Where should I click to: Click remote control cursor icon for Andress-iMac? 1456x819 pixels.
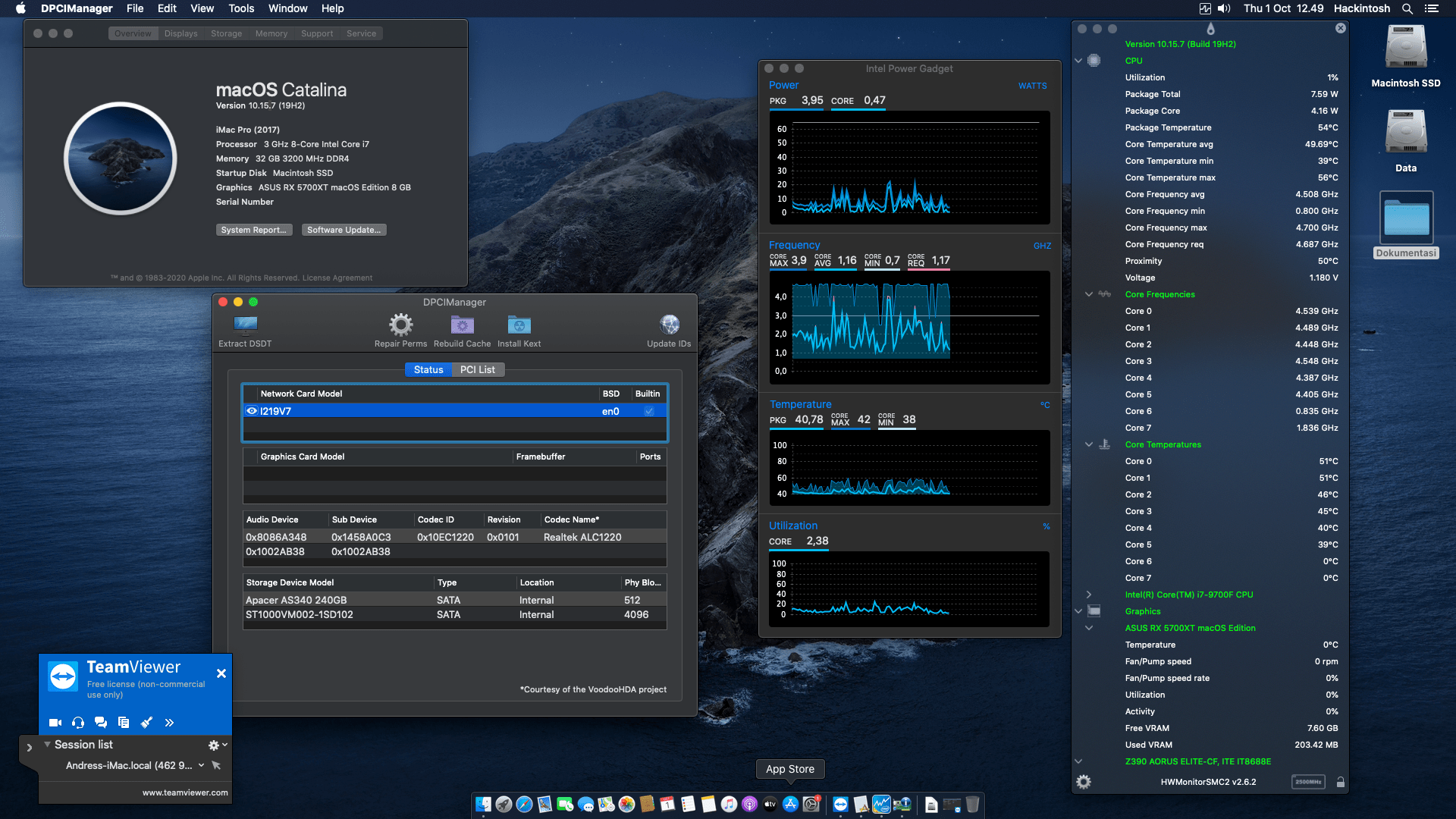pyautogui.click(x=216, y=766)
